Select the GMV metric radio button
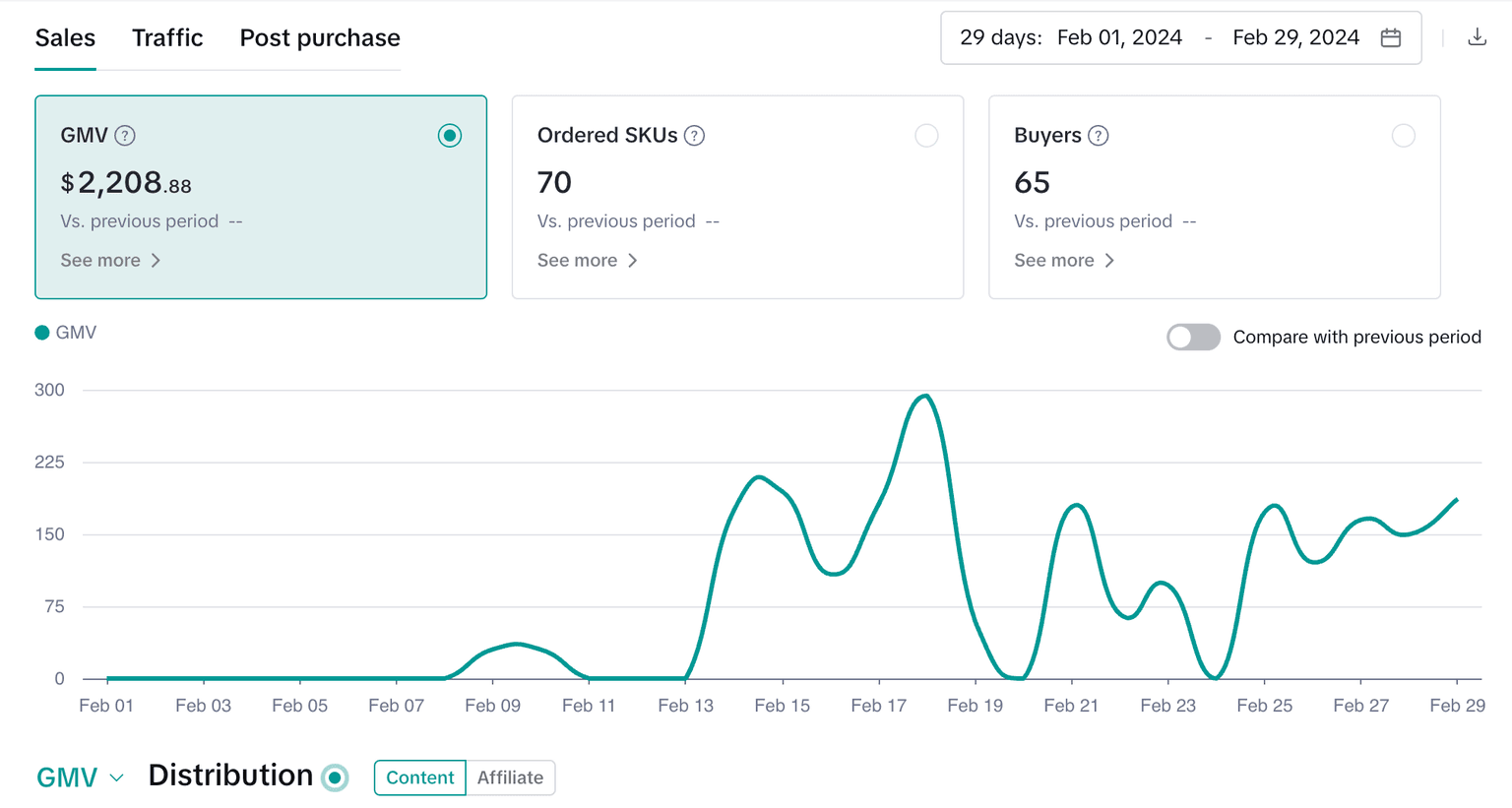This screenshot has height=808, width=1512. (x=450, y=136)
